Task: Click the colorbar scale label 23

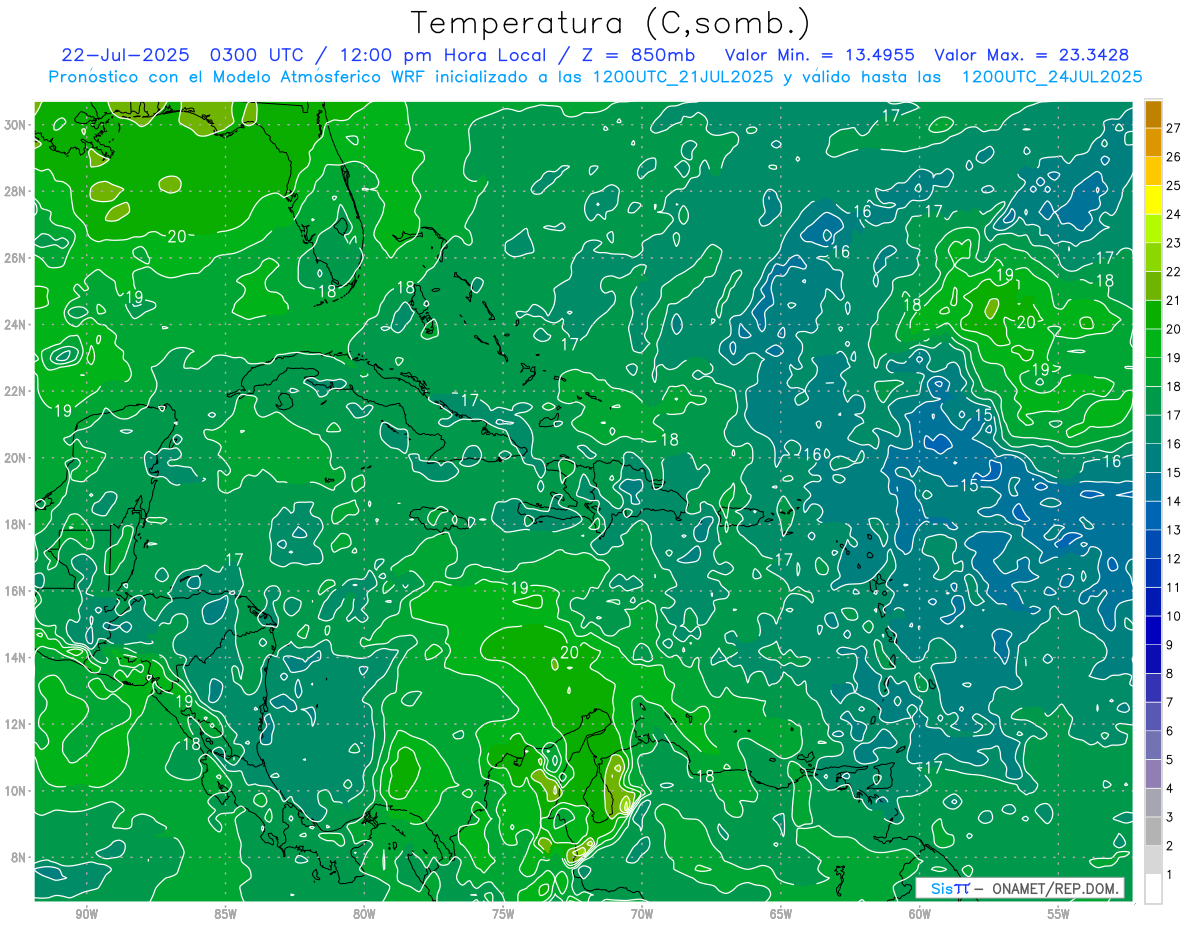Action: pos(1174,243)
